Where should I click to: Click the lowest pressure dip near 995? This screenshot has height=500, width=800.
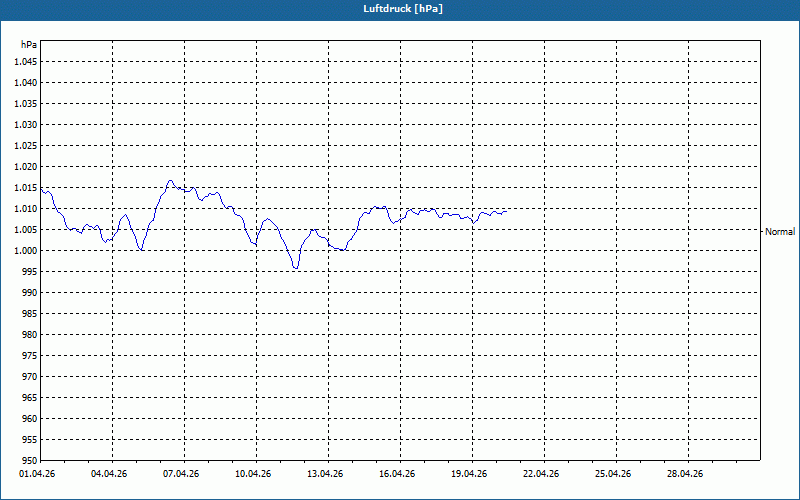point(295,268)
